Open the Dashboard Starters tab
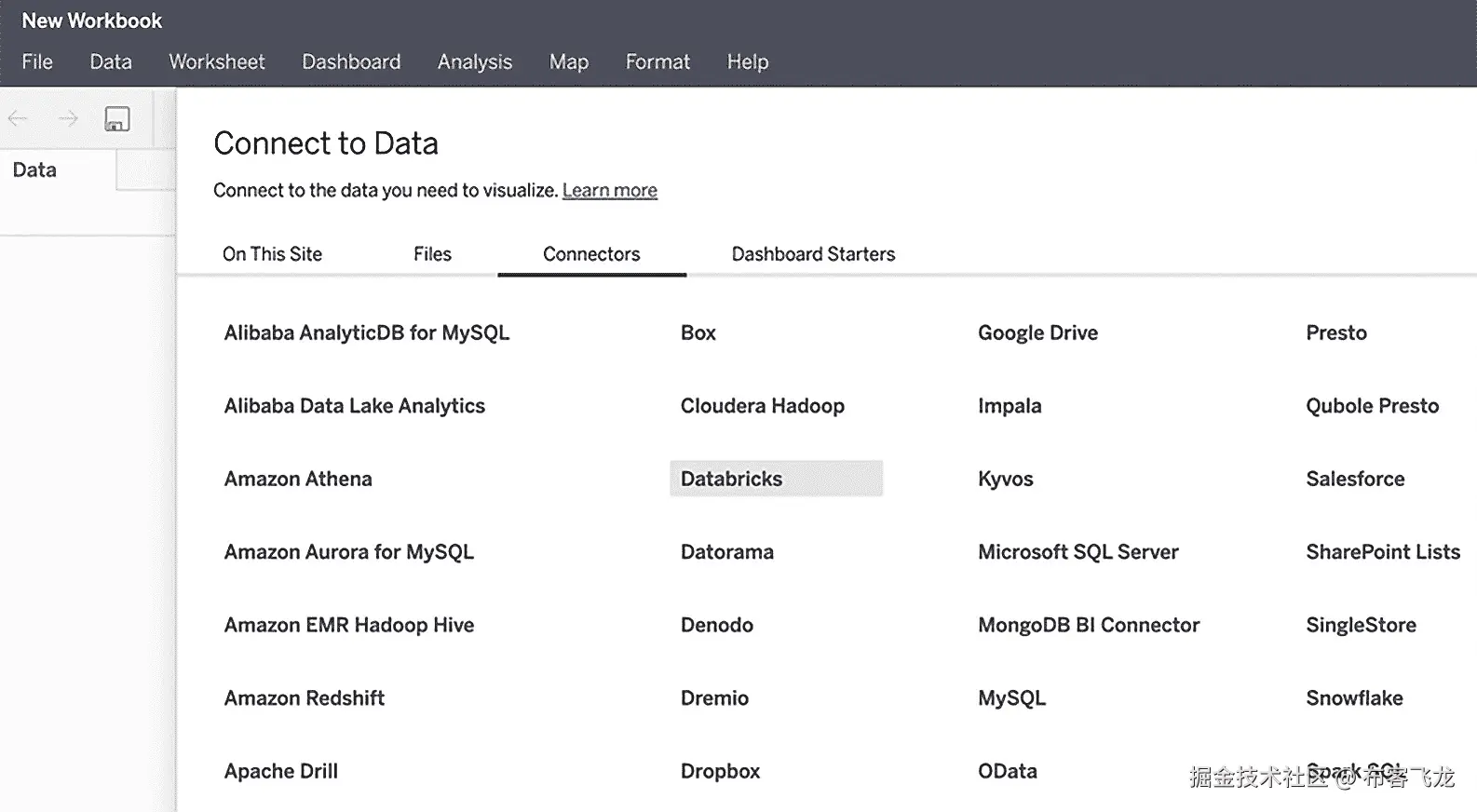The height and width of the screenshot is (812, 1477). point(813,253)
